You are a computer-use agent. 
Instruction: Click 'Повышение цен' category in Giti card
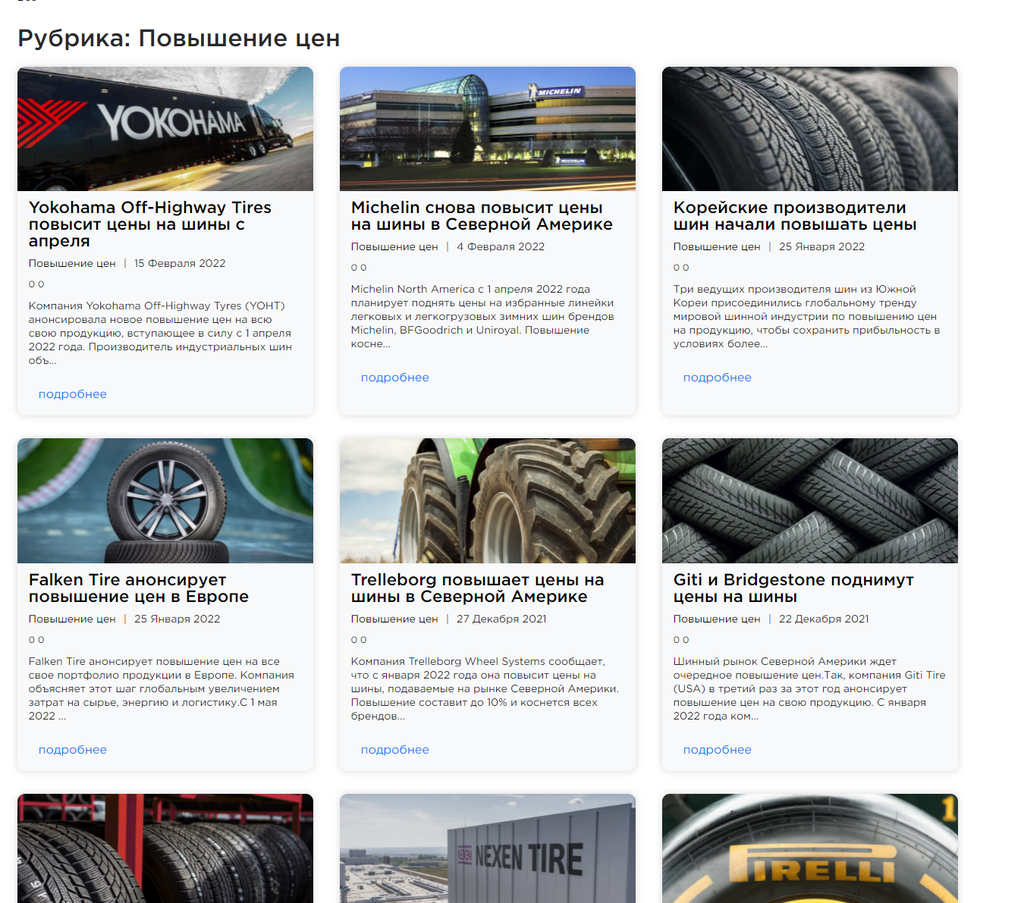pos(716,619)
